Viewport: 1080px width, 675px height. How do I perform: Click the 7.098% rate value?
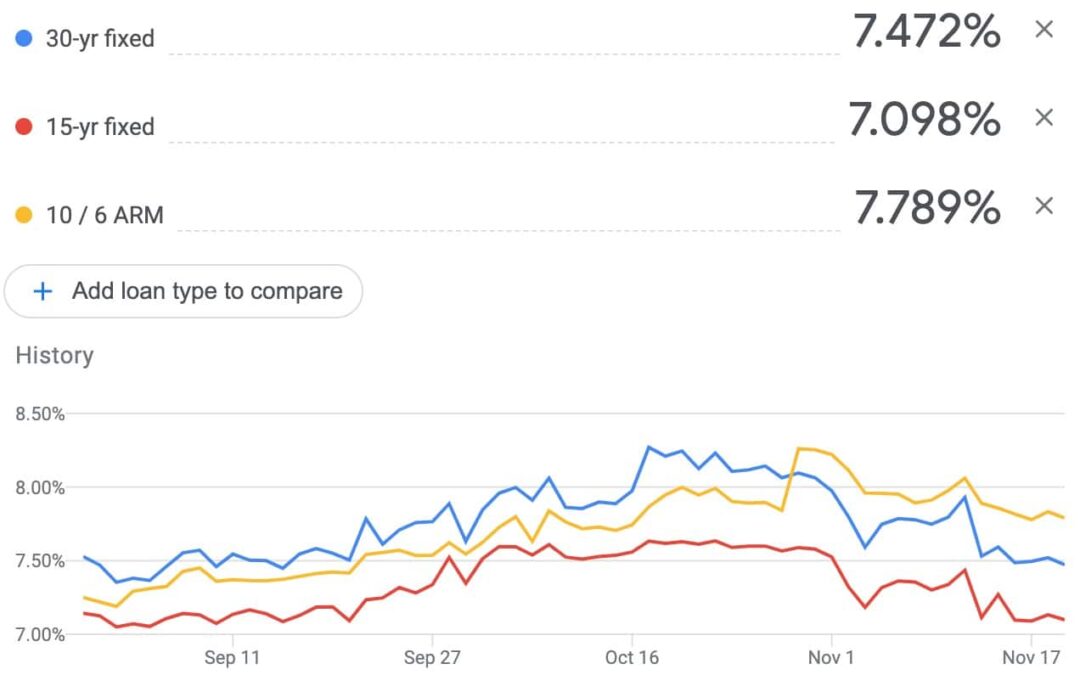(x=924, y=120)
